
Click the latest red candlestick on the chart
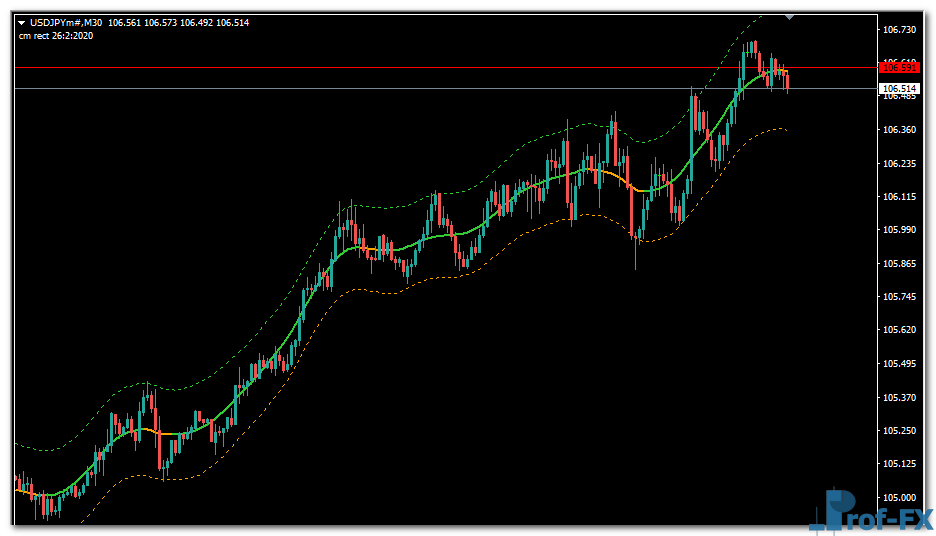click(788, 81)
